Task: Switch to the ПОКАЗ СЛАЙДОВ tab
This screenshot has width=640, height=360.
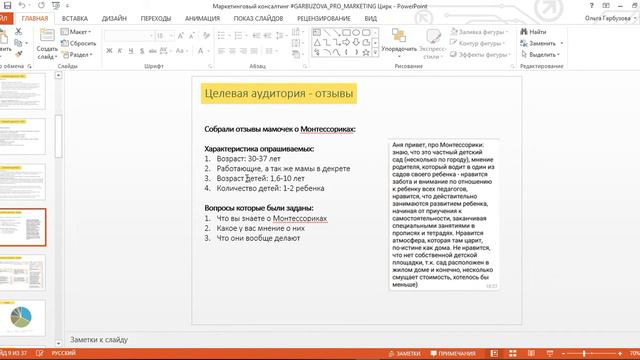Action: 258,18
